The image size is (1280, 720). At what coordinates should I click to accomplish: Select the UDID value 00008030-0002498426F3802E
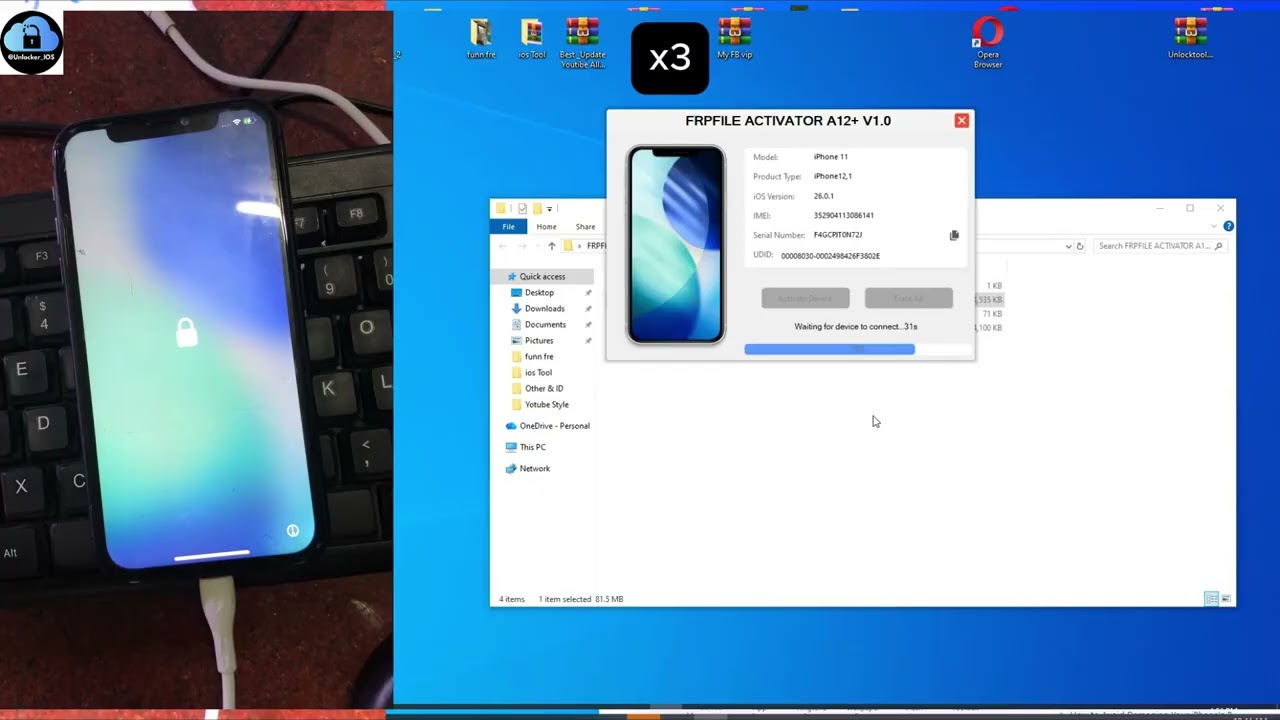(831, 256)
